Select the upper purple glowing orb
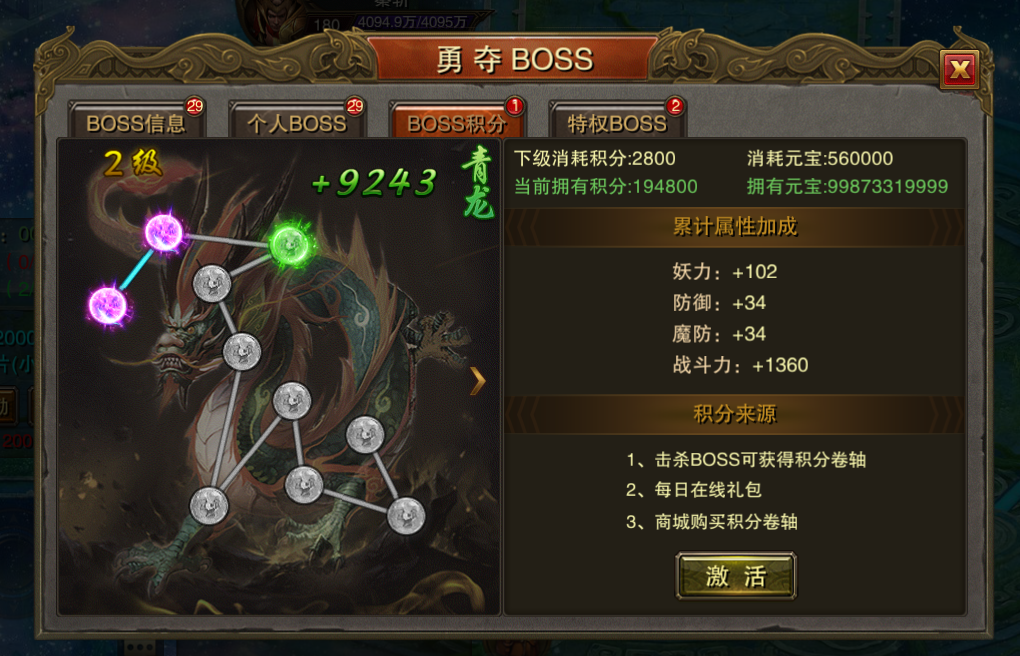This screenshot has height=656, width=1020. [163, 232]
